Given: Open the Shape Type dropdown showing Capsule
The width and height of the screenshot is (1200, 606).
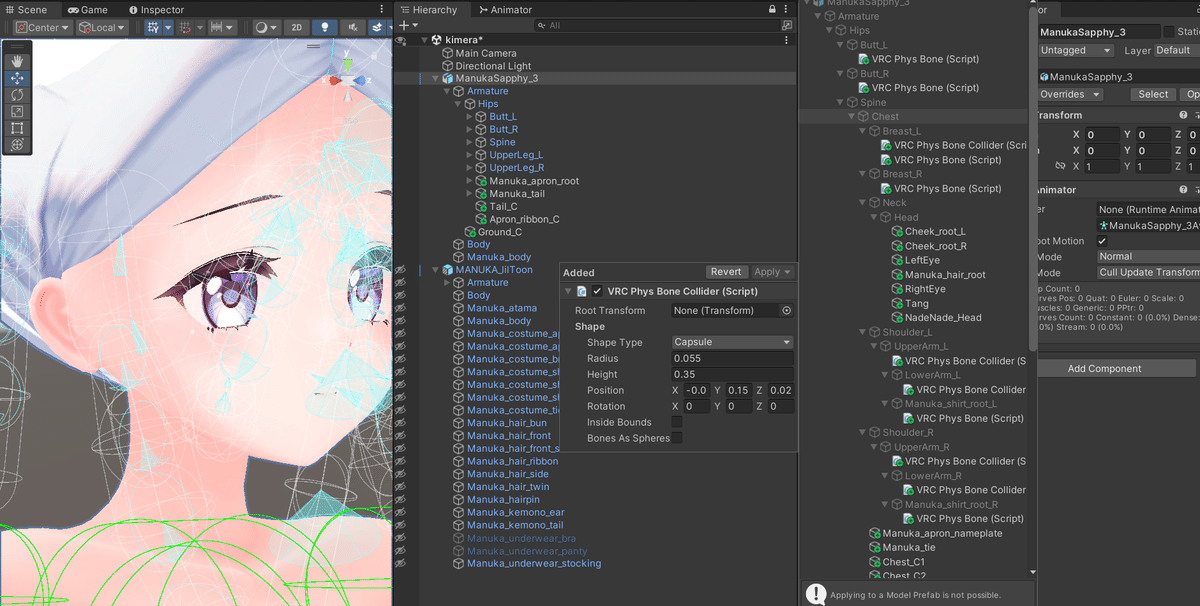Looking at the screenshot, I should click(x=732, y=342).
